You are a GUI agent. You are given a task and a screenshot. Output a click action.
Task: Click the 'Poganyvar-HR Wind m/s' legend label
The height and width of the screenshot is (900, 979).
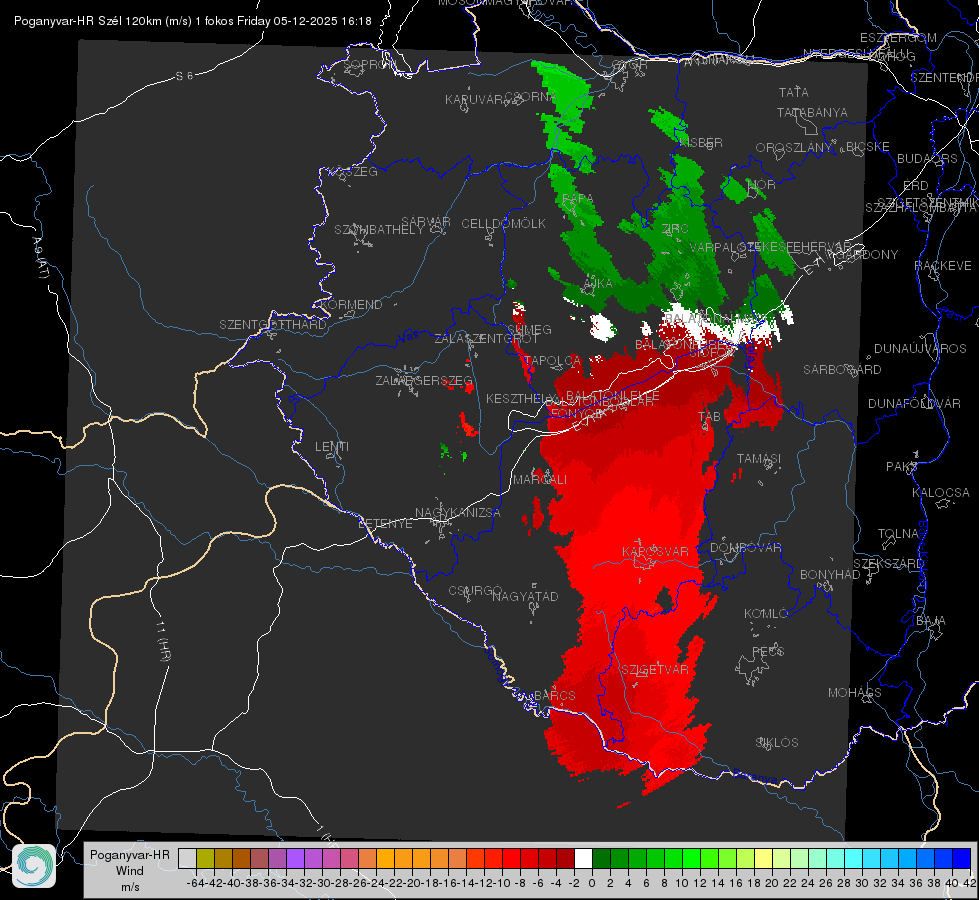(130, 871)
